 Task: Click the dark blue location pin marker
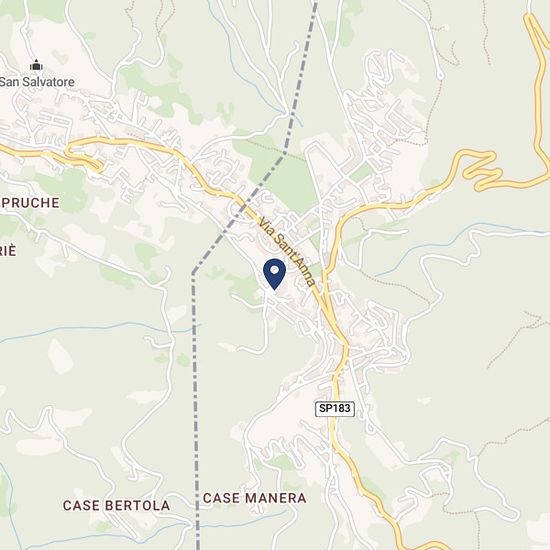274,274
